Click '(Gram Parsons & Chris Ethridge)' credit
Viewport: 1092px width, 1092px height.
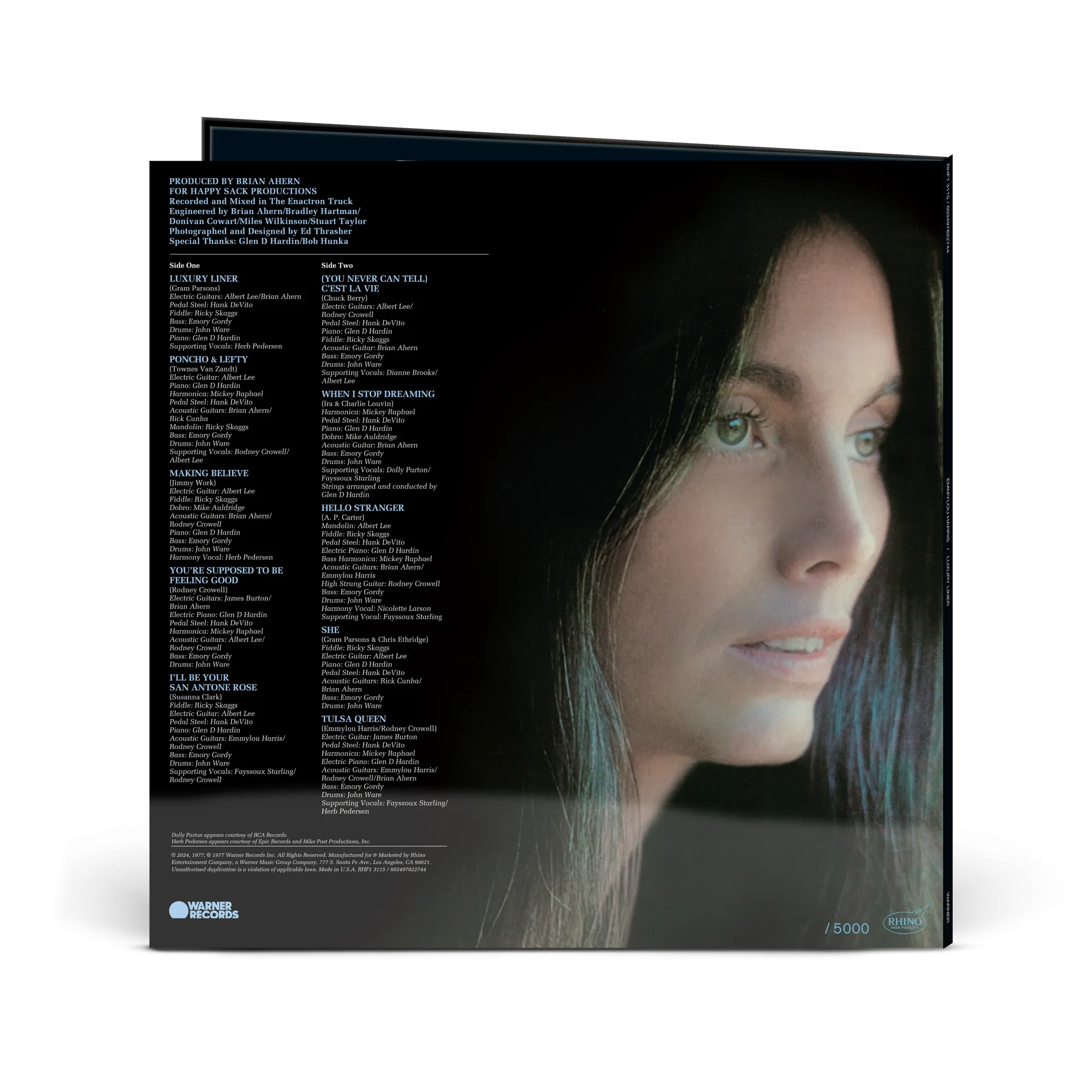click(375, 640)
